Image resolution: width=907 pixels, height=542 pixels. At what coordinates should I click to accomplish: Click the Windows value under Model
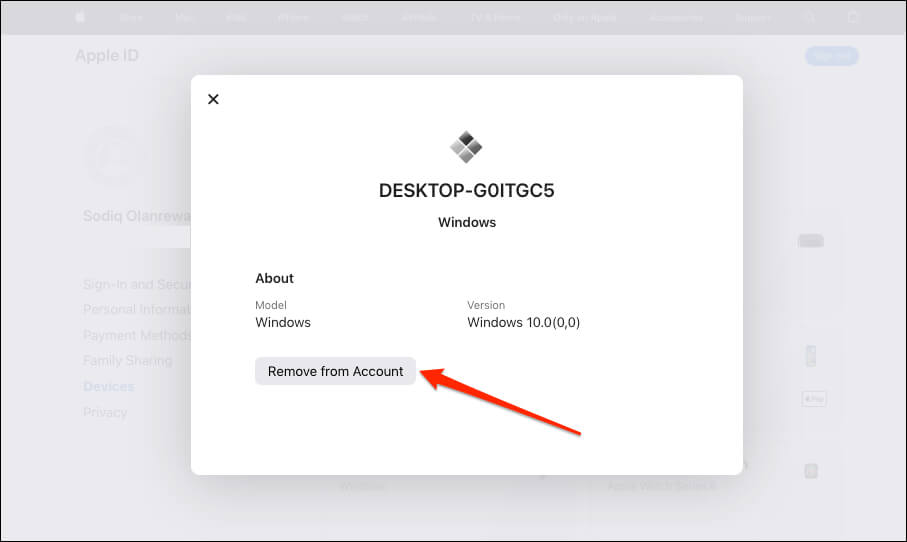(x=283, y=322)
